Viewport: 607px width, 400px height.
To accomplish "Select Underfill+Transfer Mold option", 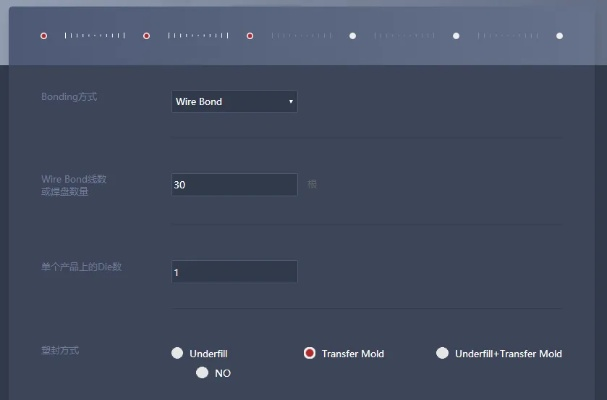I will [x=442, y=353].
